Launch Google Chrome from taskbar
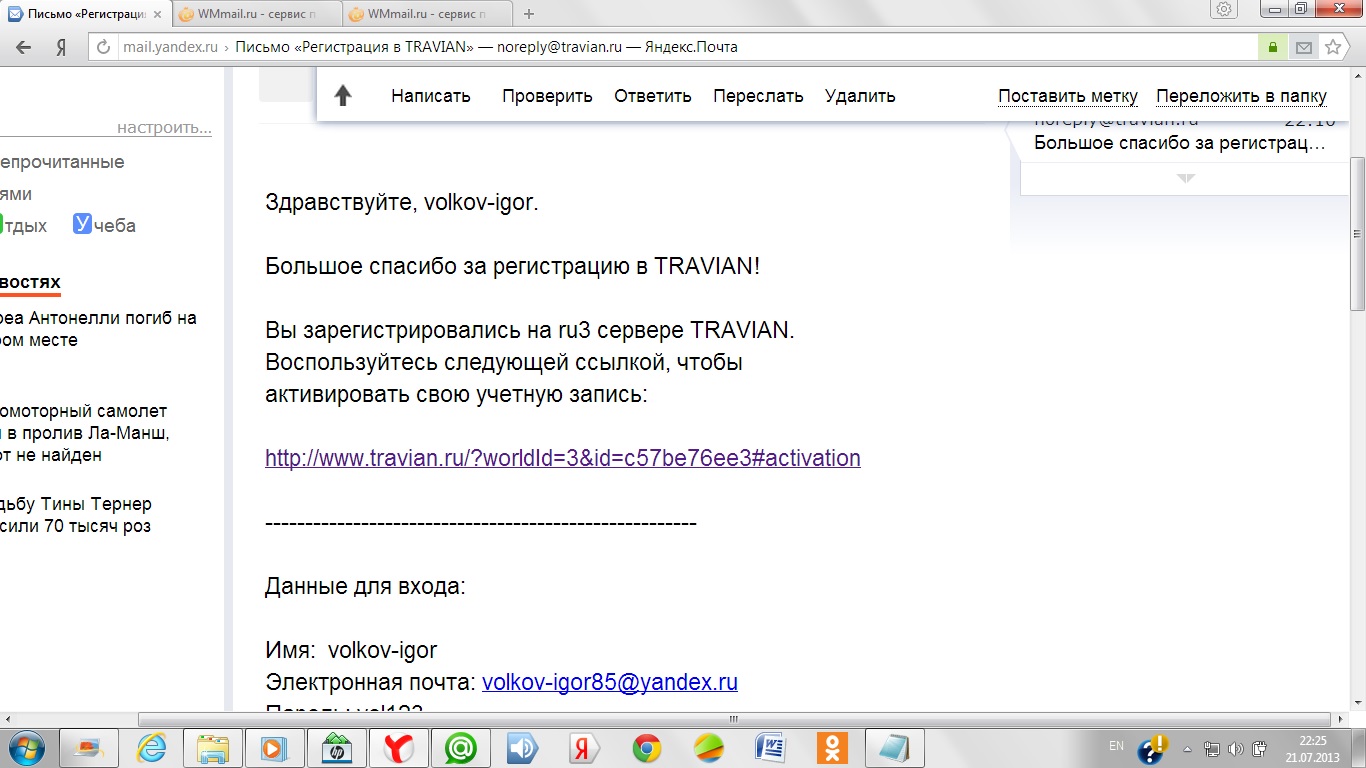 click(x=646, y=748)
